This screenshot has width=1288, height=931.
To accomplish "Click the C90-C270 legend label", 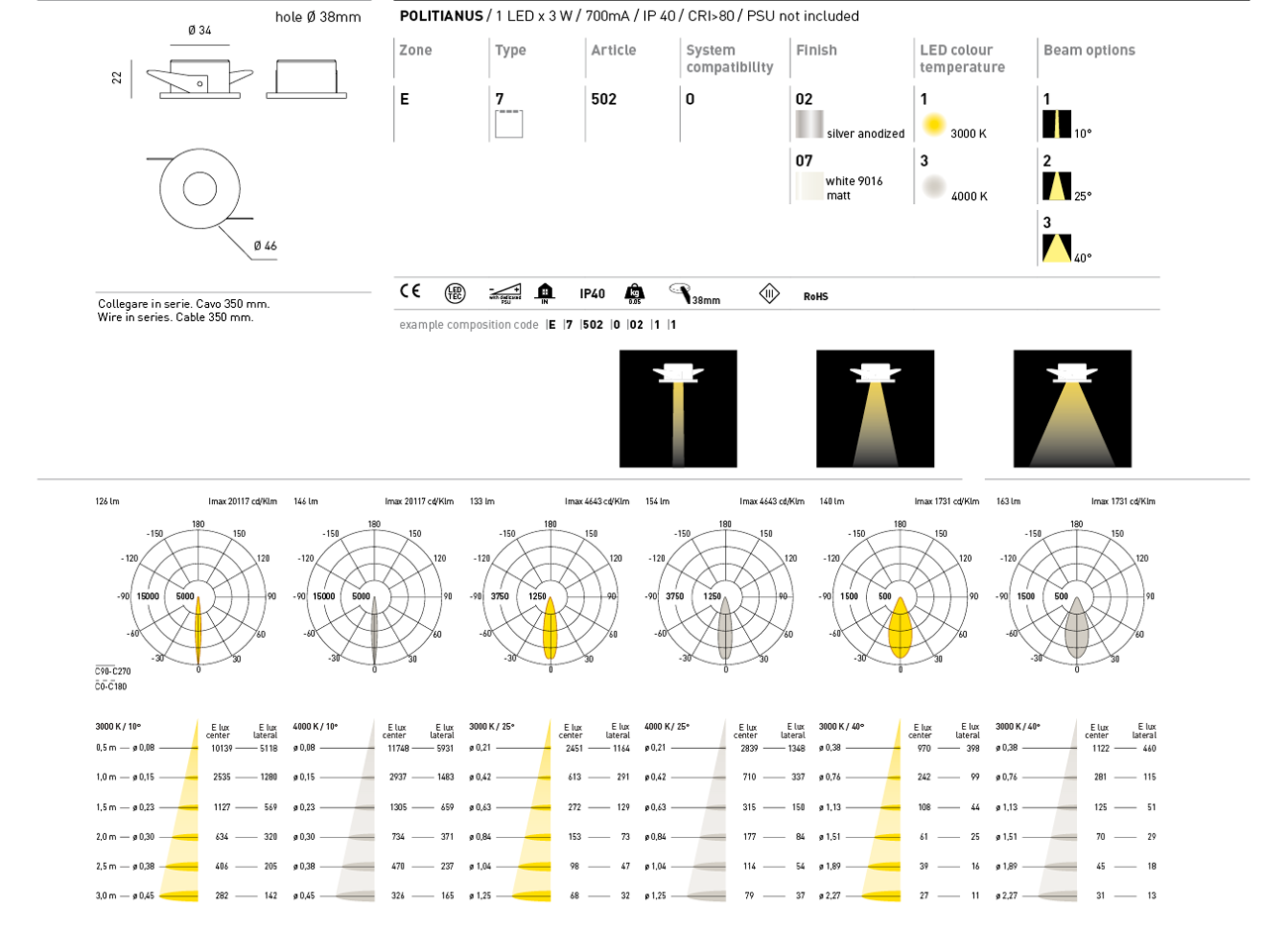I will point(112,672).
